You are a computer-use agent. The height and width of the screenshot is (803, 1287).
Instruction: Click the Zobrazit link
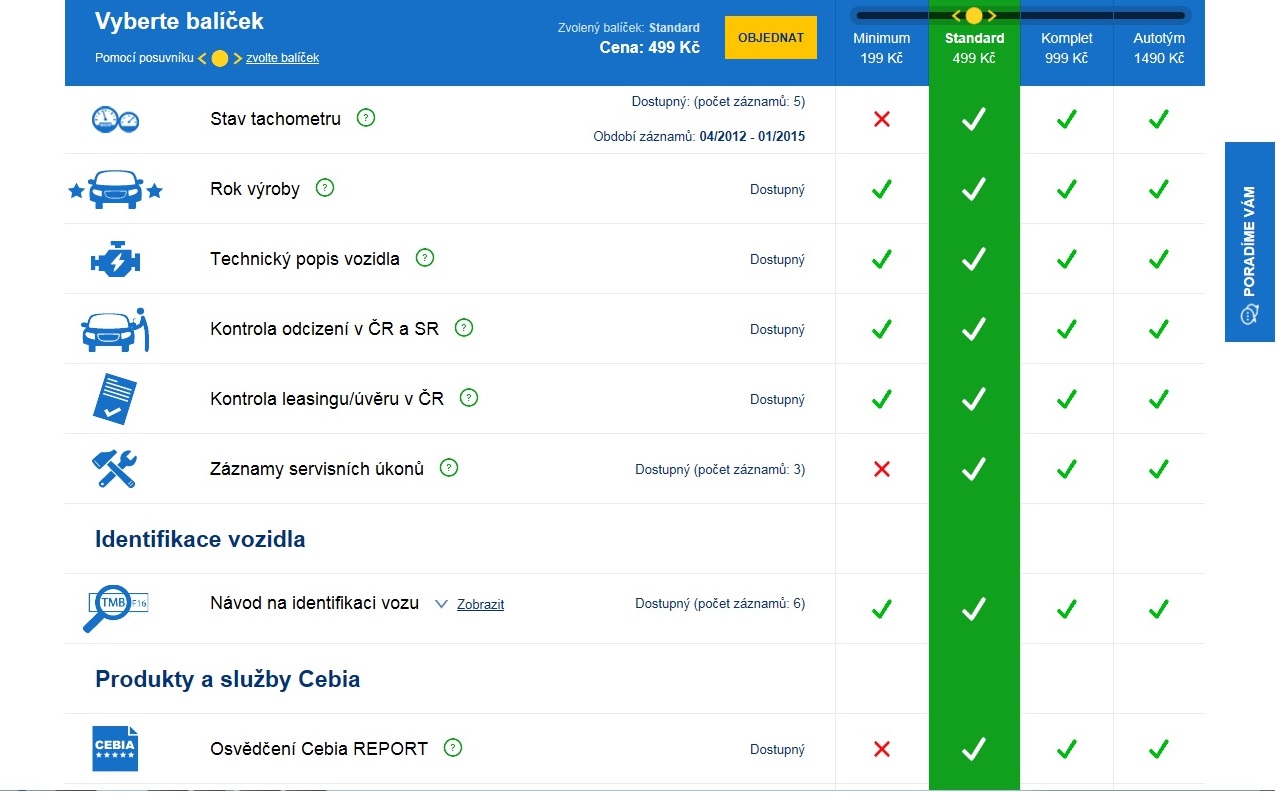(480, 605)
